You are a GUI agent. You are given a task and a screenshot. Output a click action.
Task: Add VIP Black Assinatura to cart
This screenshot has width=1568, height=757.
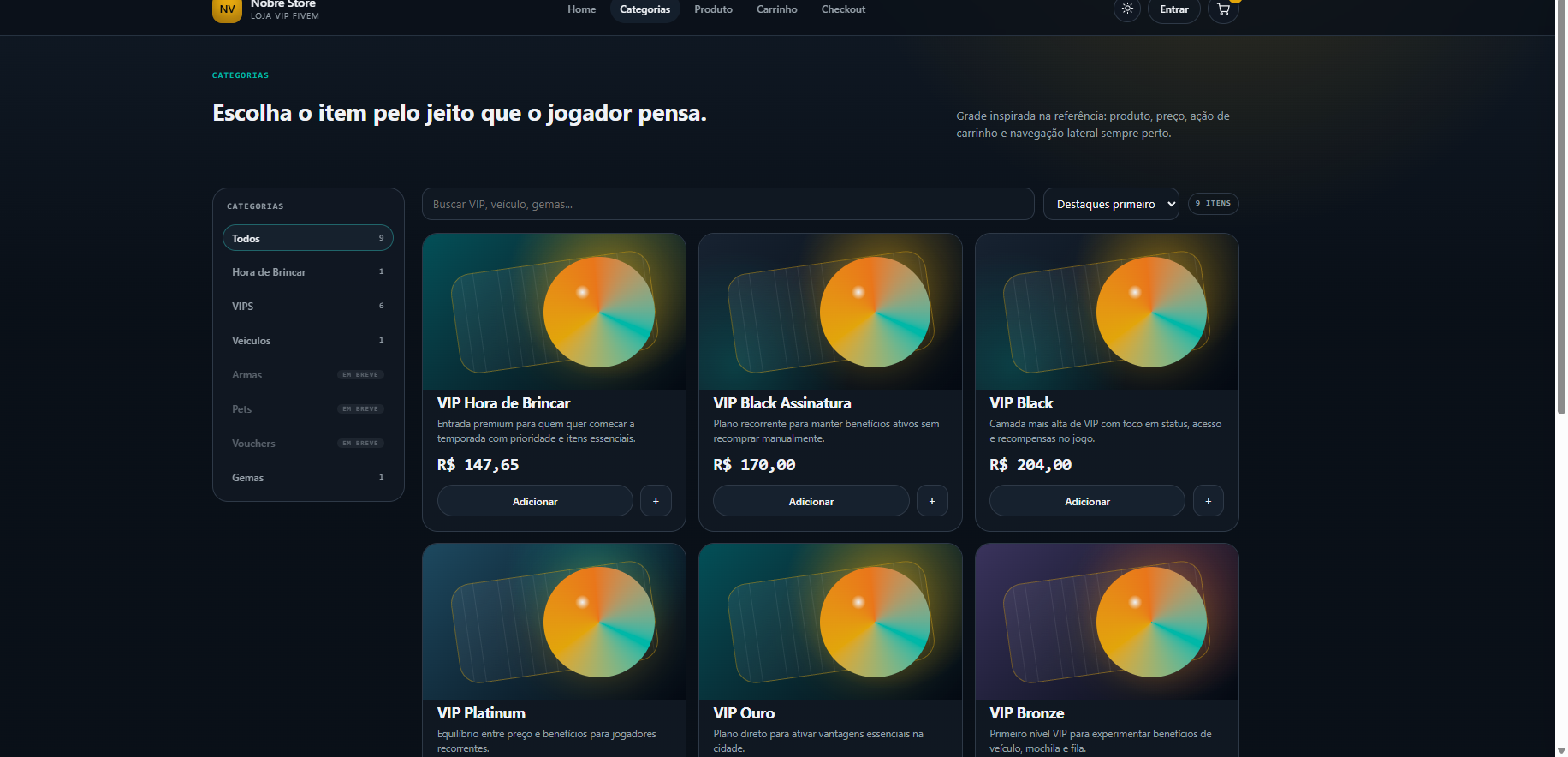[811, 501]
